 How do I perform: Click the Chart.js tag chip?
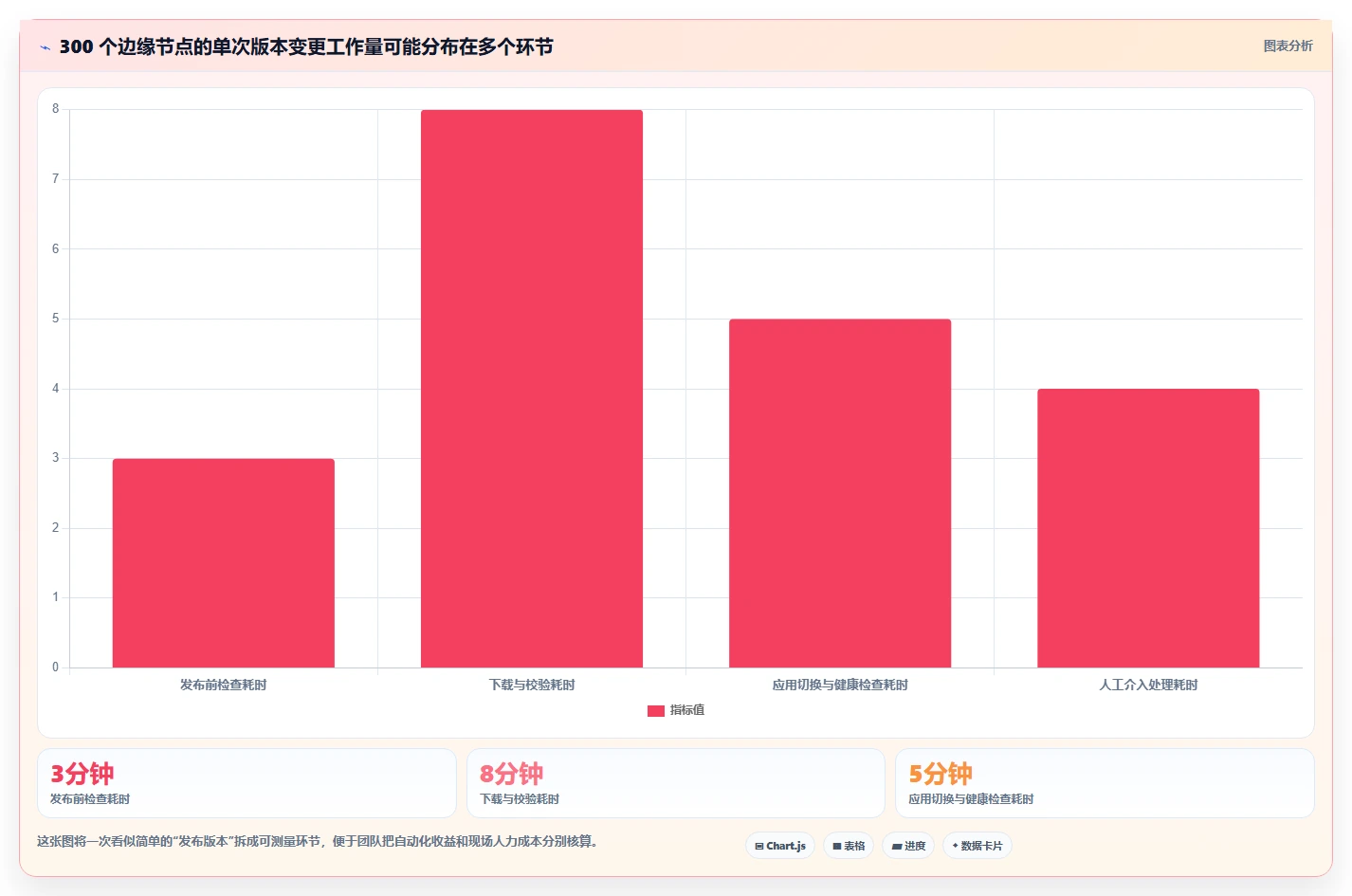coord(780,846)
